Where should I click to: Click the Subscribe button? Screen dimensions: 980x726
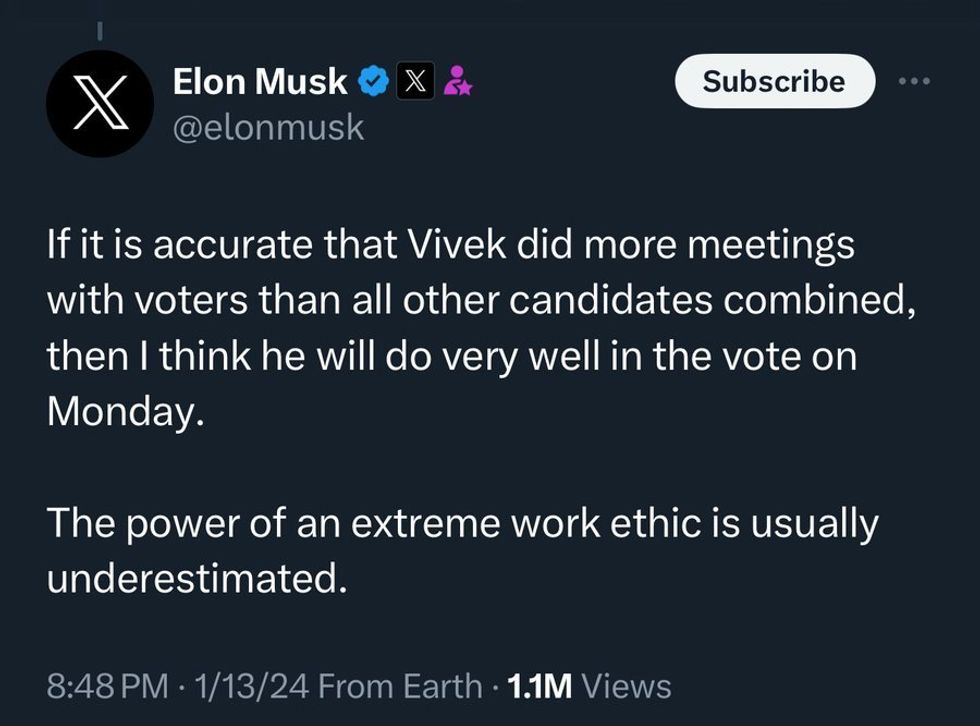point(774,82)
